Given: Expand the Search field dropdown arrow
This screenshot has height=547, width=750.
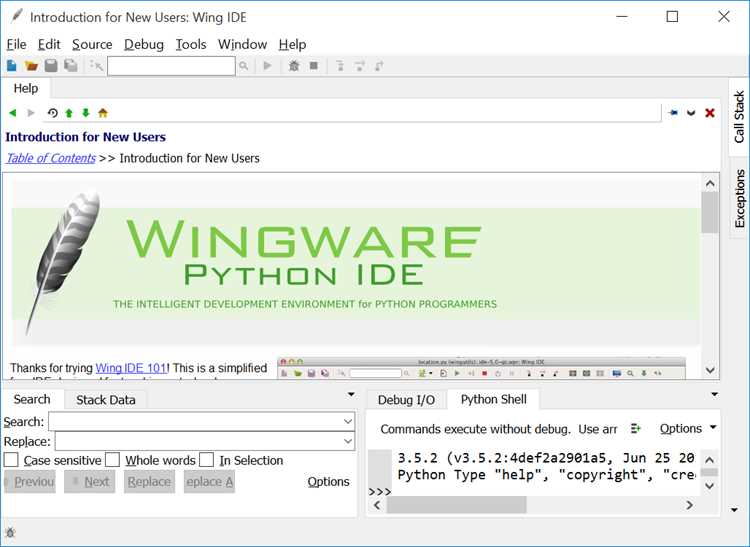Looking at the screenshot, I should 348,422.
